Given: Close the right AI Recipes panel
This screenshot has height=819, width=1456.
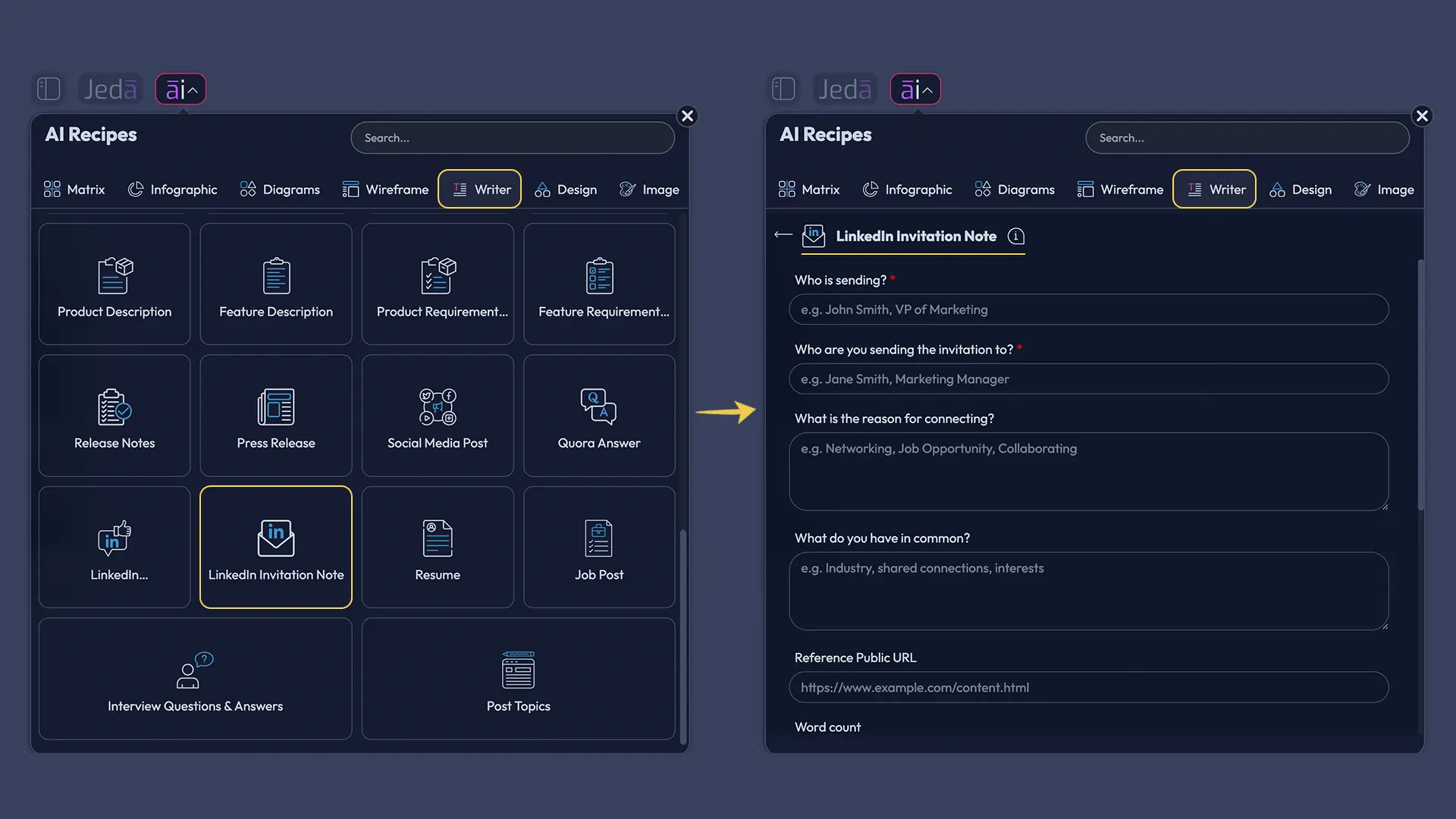Looking at the screenshot, I should click(x=1422, y=116).
